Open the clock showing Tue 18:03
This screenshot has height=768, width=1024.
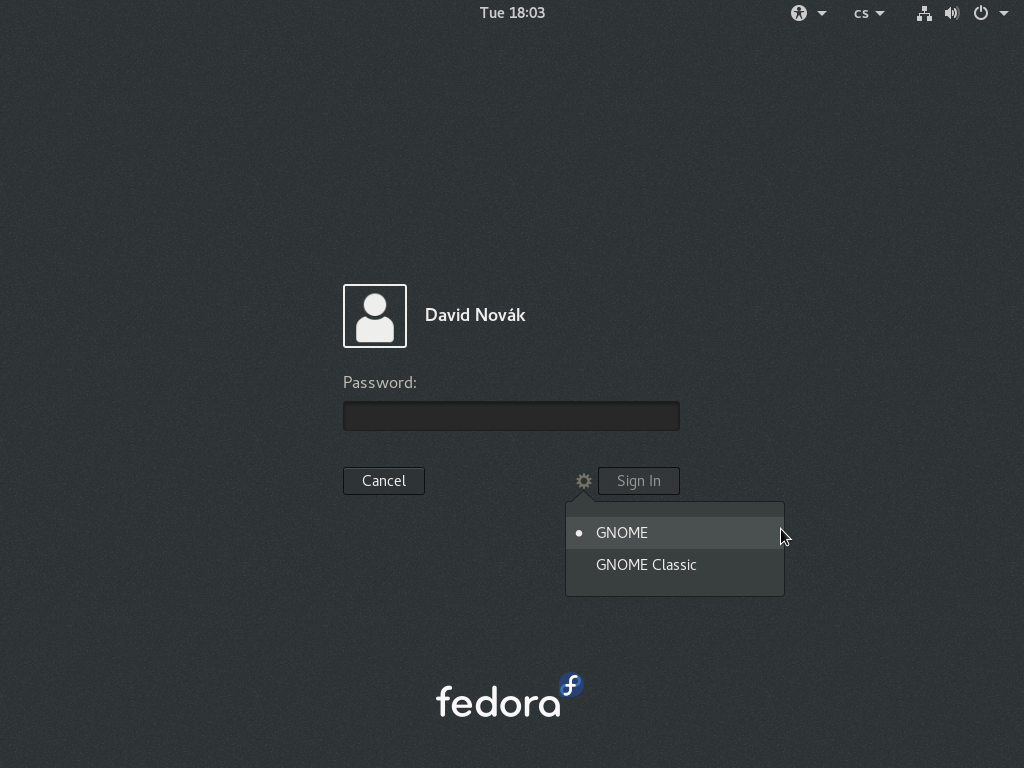click(512, 13)
